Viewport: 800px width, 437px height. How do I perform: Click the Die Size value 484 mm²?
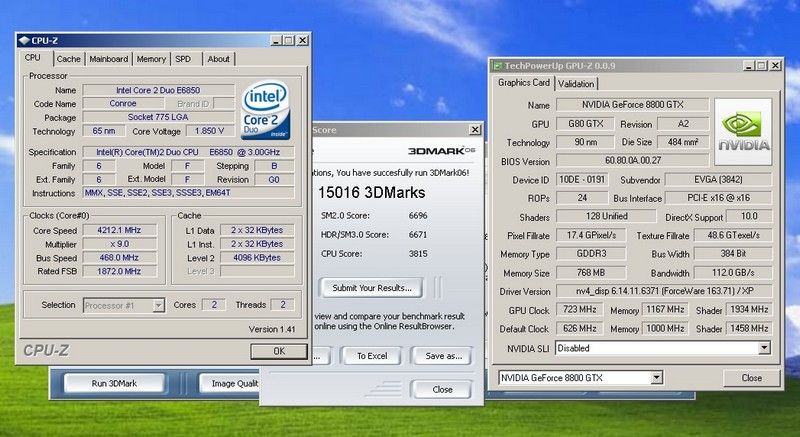[x=683, y=142]
